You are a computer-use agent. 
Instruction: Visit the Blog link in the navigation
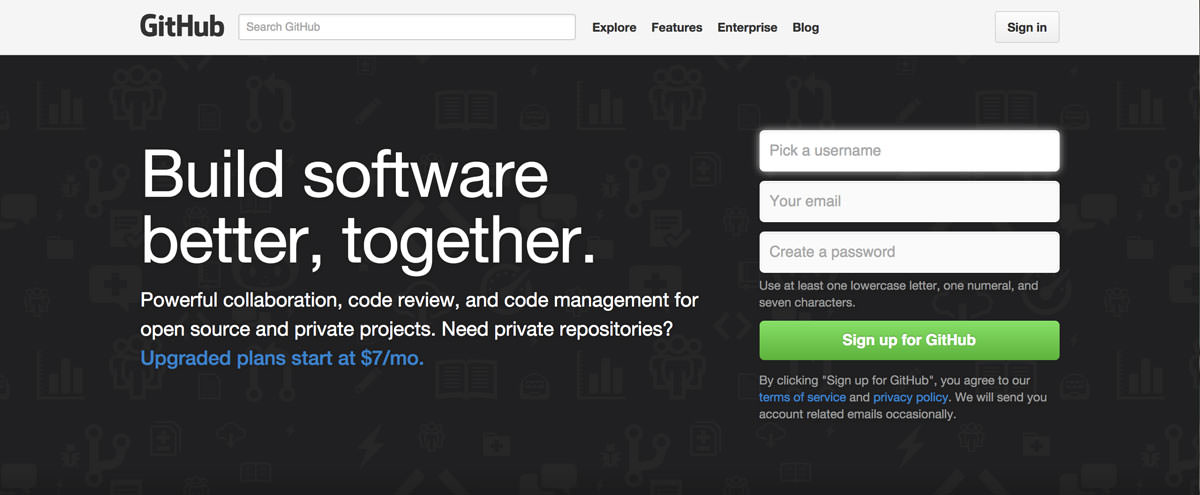coord(806,27)
